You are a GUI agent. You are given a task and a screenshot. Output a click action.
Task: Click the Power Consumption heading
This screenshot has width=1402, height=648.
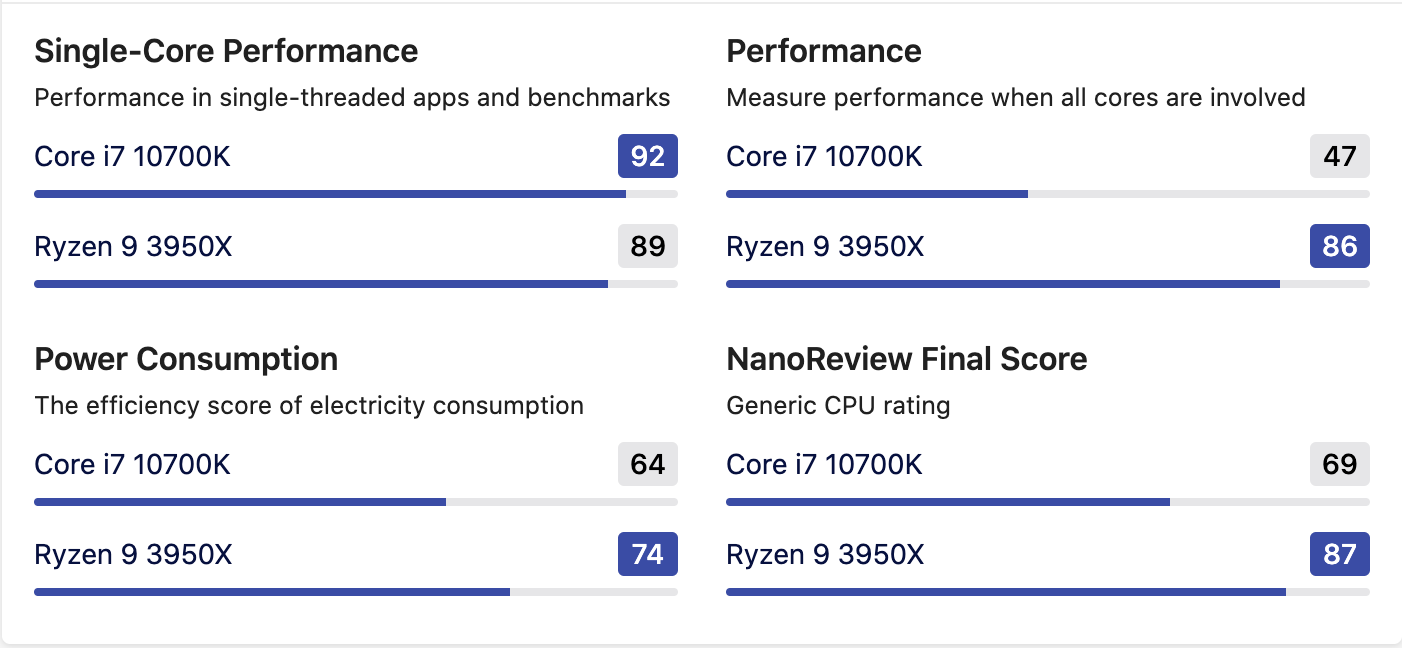point(186,359)
